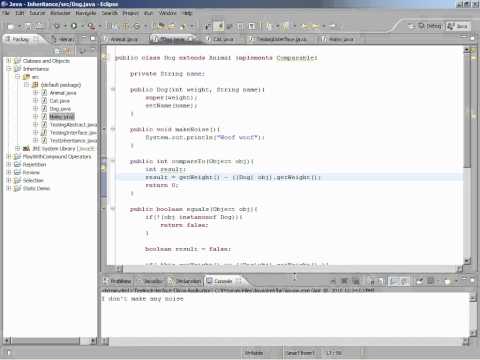Open the Run menu
This screenshot has height=360, width=480.
coord(148,13)
